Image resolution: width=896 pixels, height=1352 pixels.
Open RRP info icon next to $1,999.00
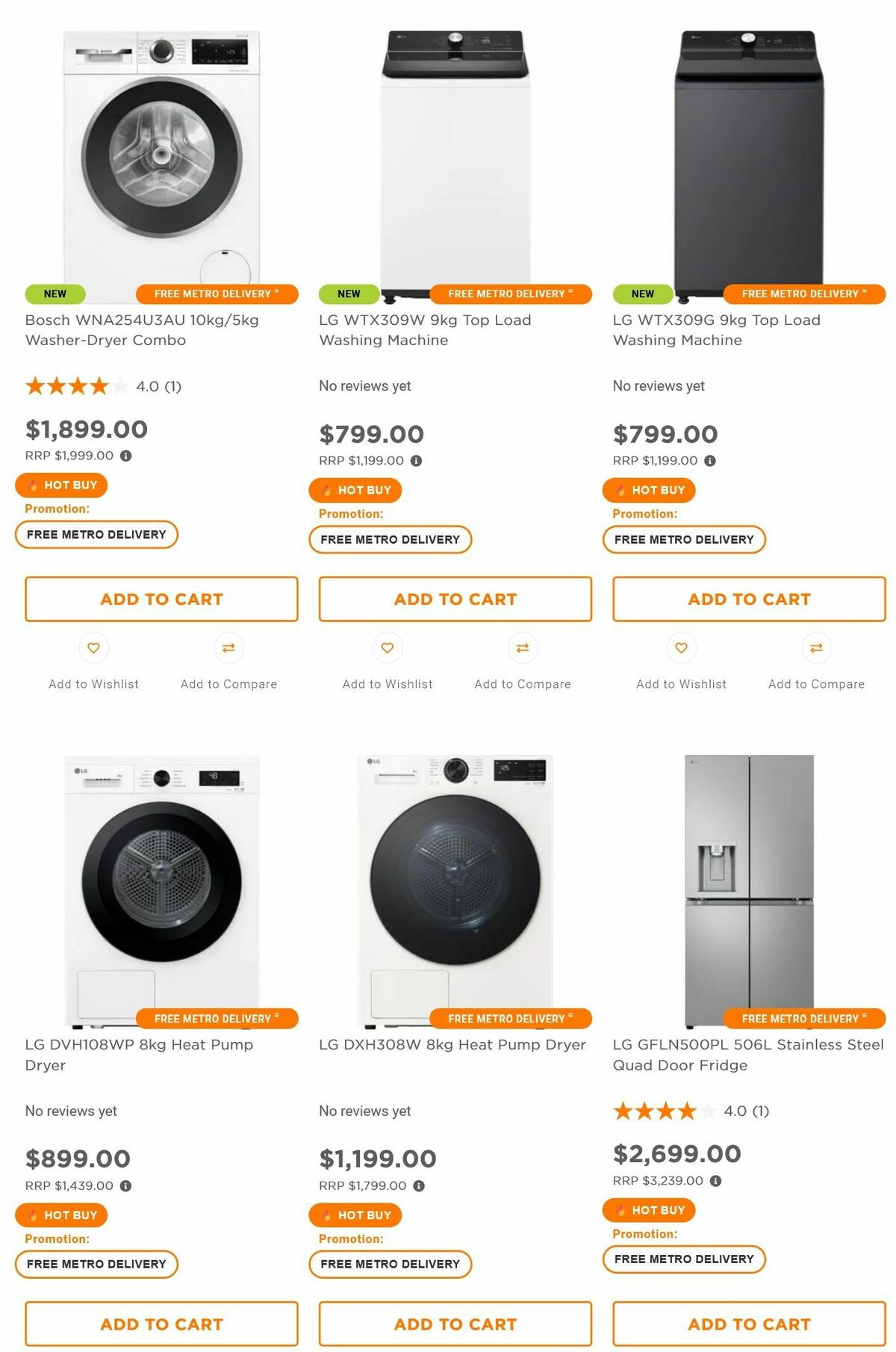126,456
